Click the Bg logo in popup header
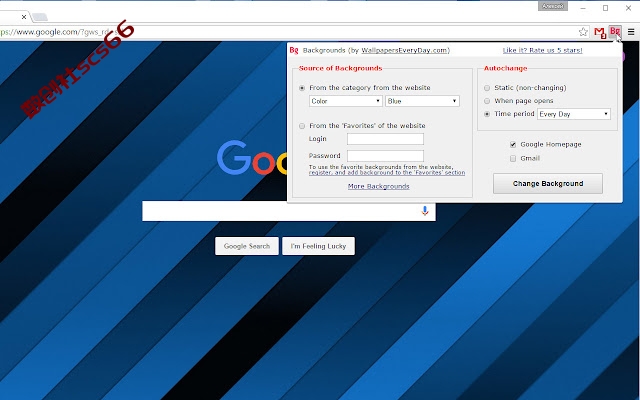The height and width of the screenshot is (400, 640). [x=294, y=50]
